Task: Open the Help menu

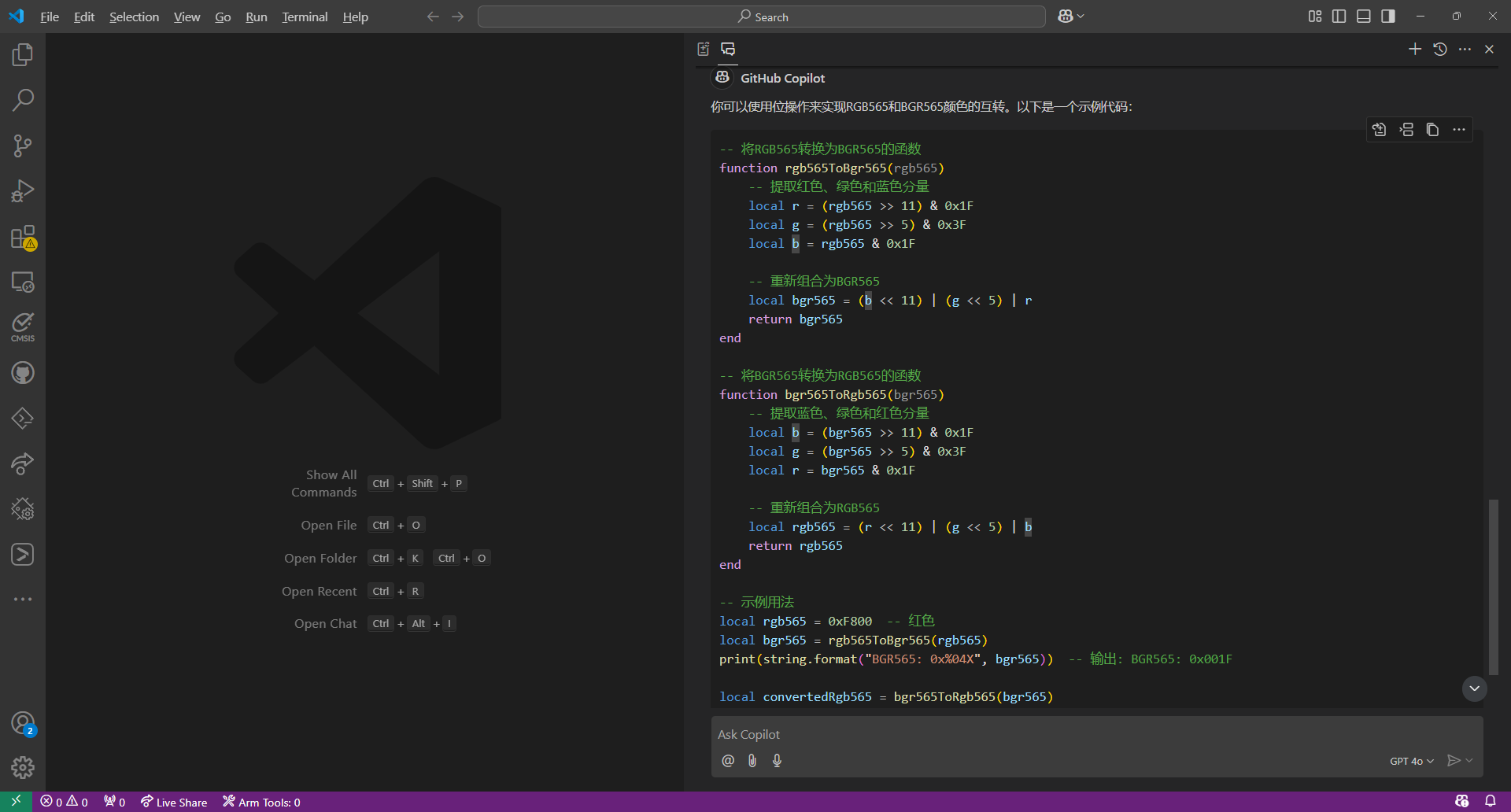Action: pyautogui.click(x=355, y=17)
